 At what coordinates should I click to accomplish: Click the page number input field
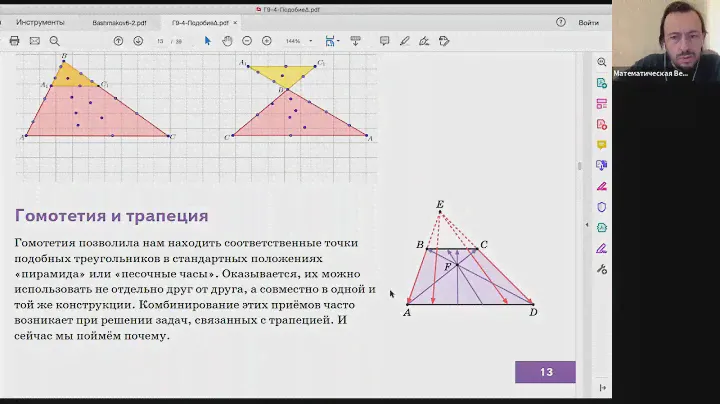160,41
